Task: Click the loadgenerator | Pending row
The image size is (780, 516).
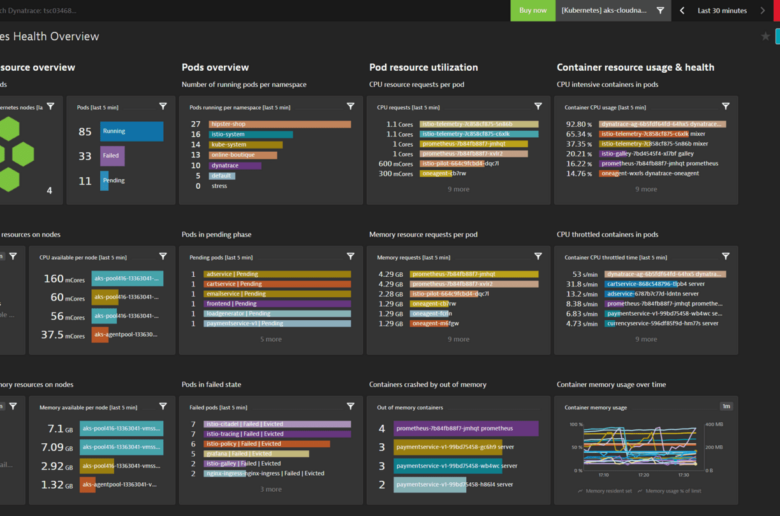Action: 271,313
